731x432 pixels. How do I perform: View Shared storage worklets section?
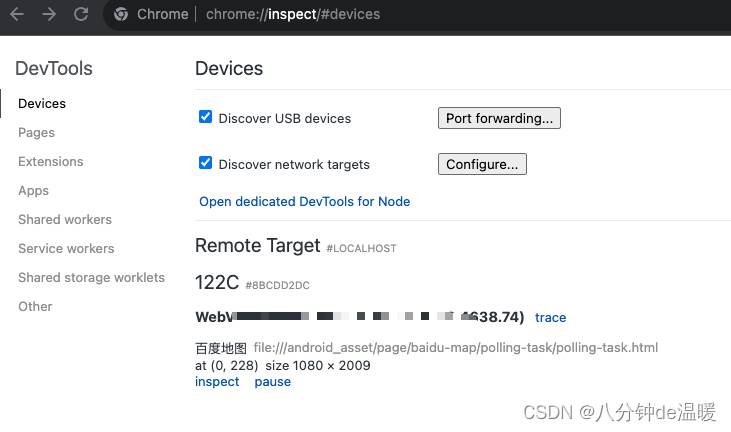(x=91, y=277)
